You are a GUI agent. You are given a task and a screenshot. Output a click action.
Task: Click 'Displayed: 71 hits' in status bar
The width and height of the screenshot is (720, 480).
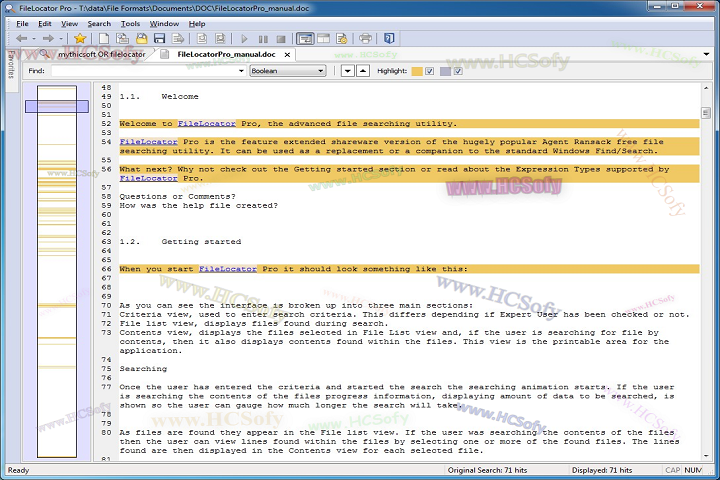click(x=602, y=470)
